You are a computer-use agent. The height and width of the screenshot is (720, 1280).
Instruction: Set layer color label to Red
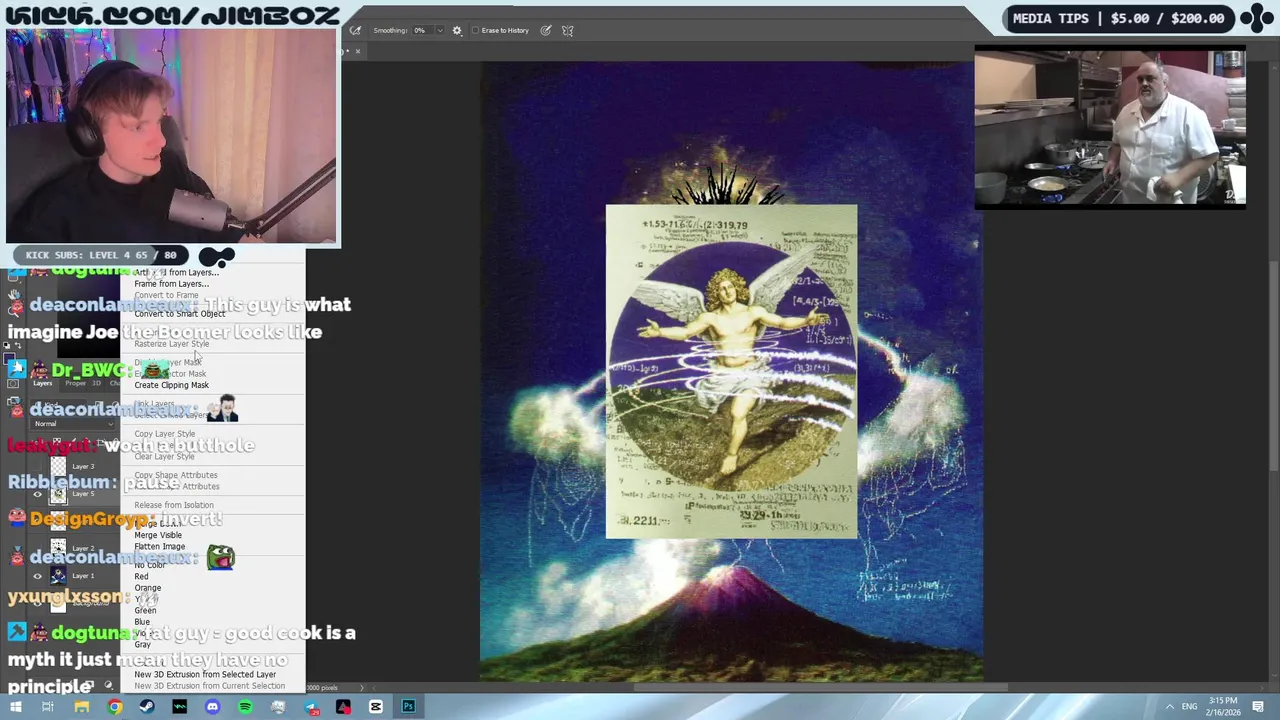coord(141,577)
